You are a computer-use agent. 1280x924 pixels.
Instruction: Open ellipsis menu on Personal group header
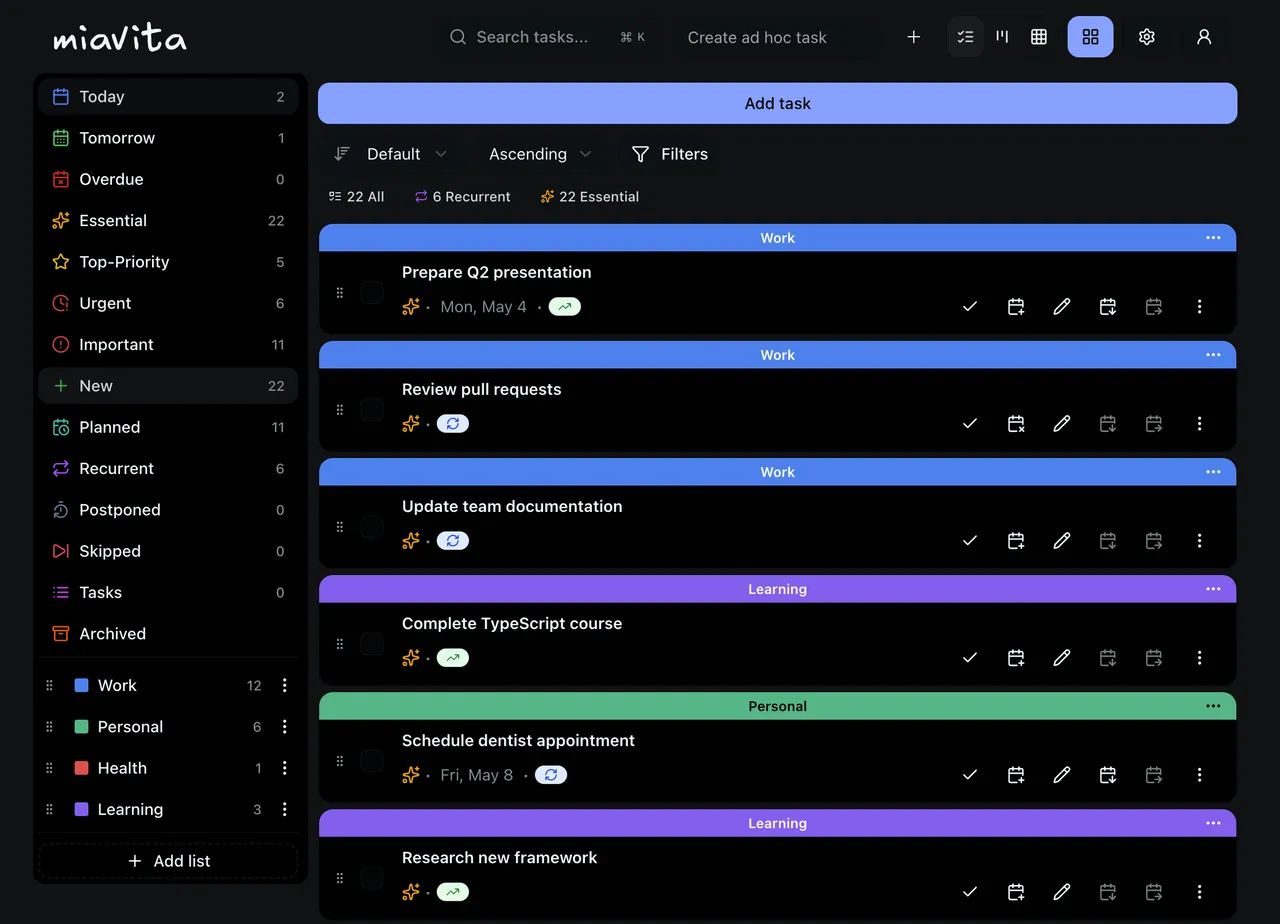pyautogui.click(x=1213, y=706)
